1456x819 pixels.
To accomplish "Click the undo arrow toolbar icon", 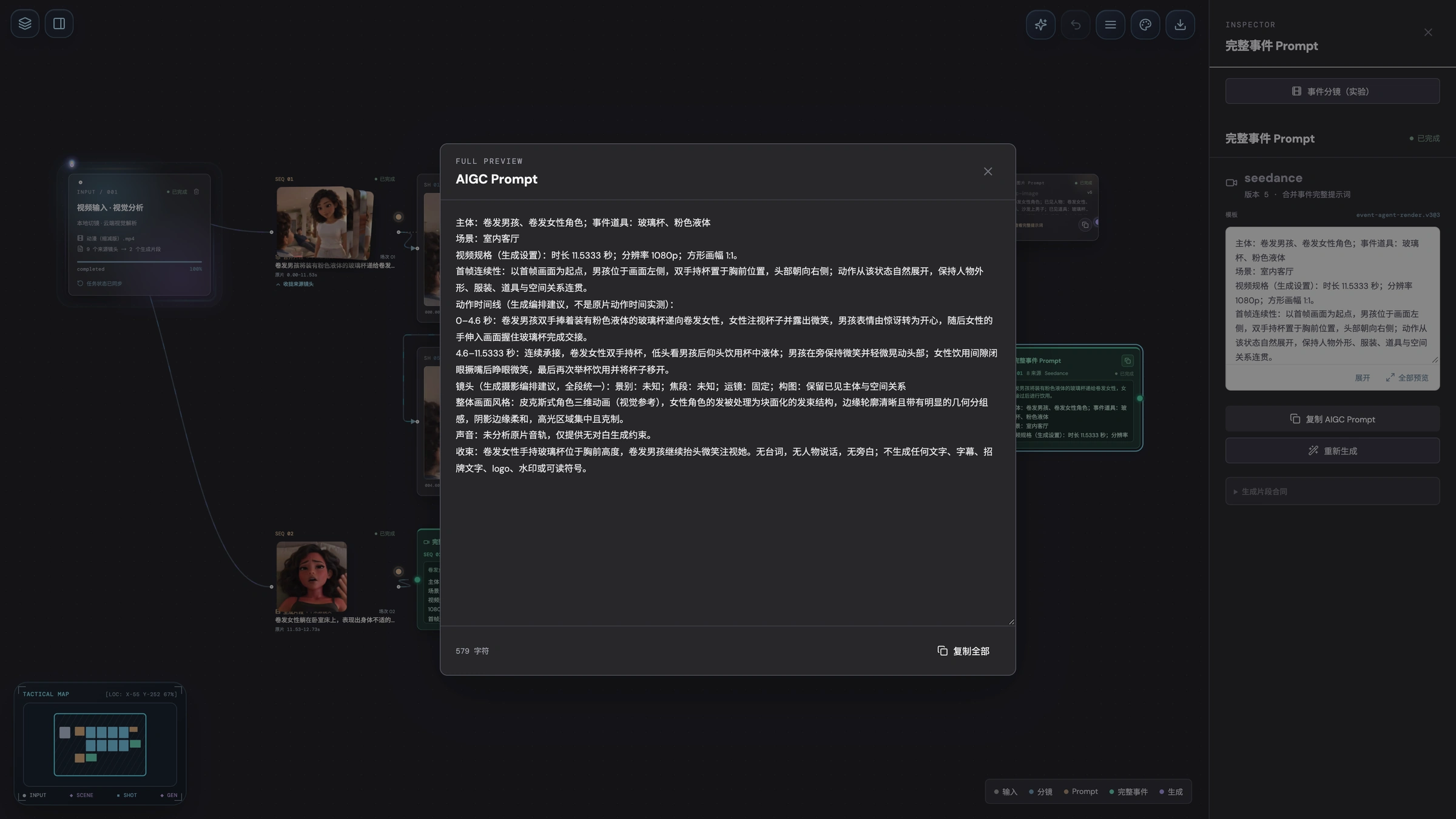I will point(1076,25).
